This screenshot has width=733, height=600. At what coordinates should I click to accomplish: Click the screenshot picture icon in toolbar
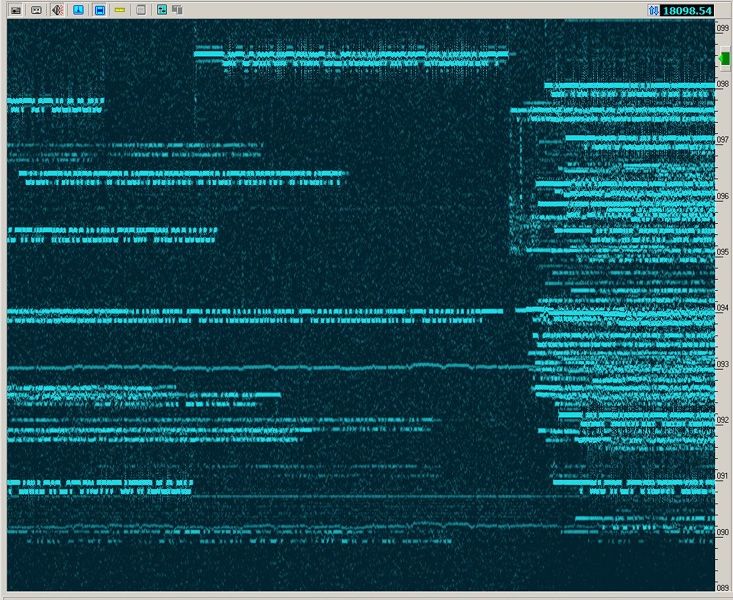(x=16, y=10)
